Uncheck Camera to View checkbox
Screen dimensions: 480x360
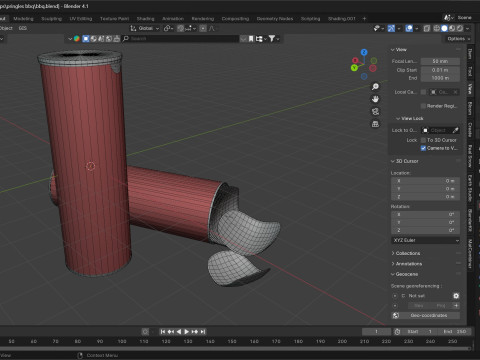423,148
